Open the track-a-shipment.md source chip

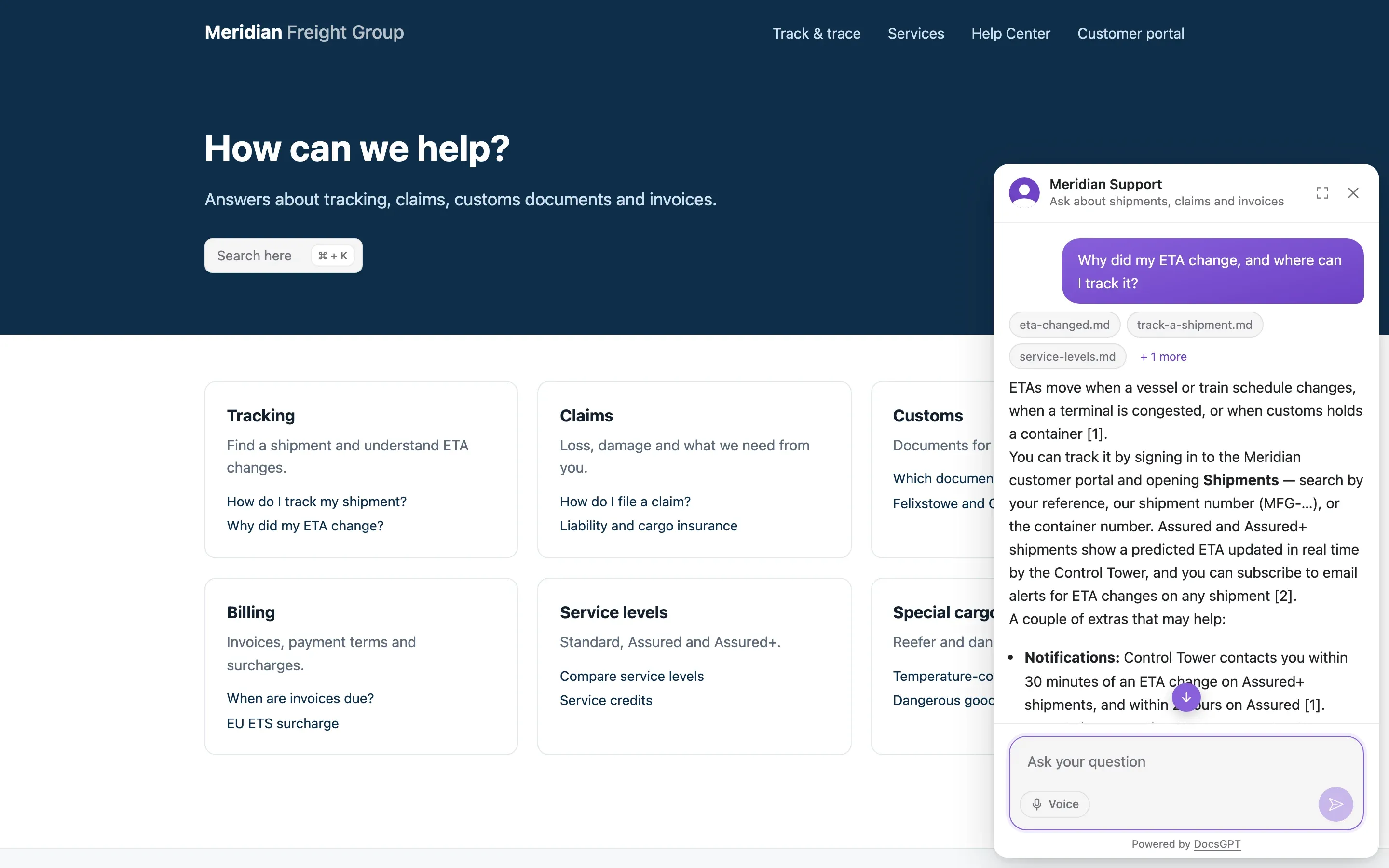(x=1195, y=325)
